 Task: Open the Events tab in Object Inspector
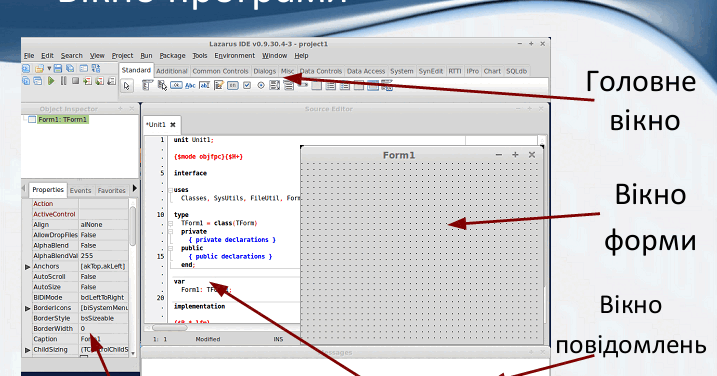(80, 190)
